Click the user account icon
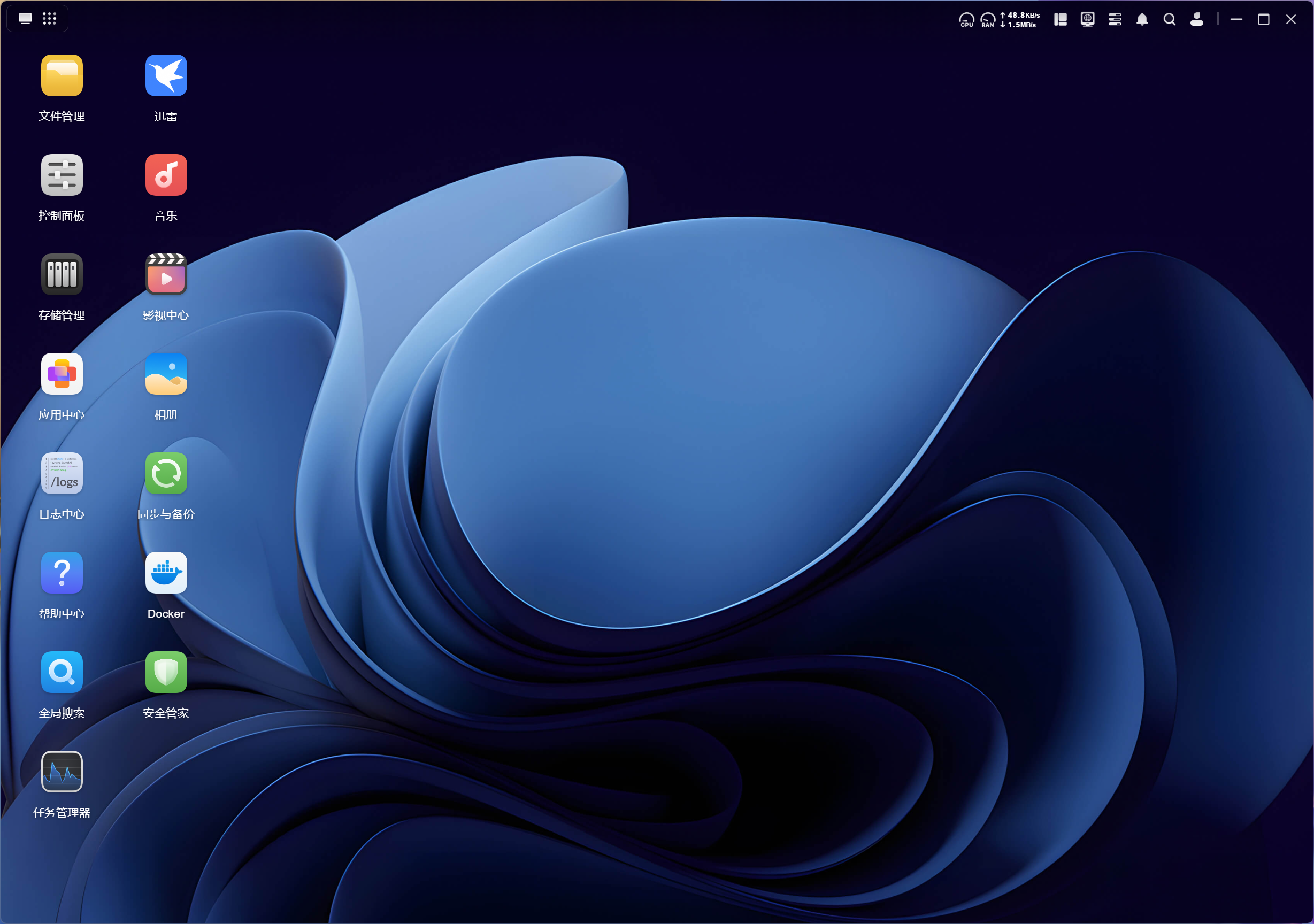Image resolution: width=1314 pixels, height=924 pixels. pos(1196,19)
